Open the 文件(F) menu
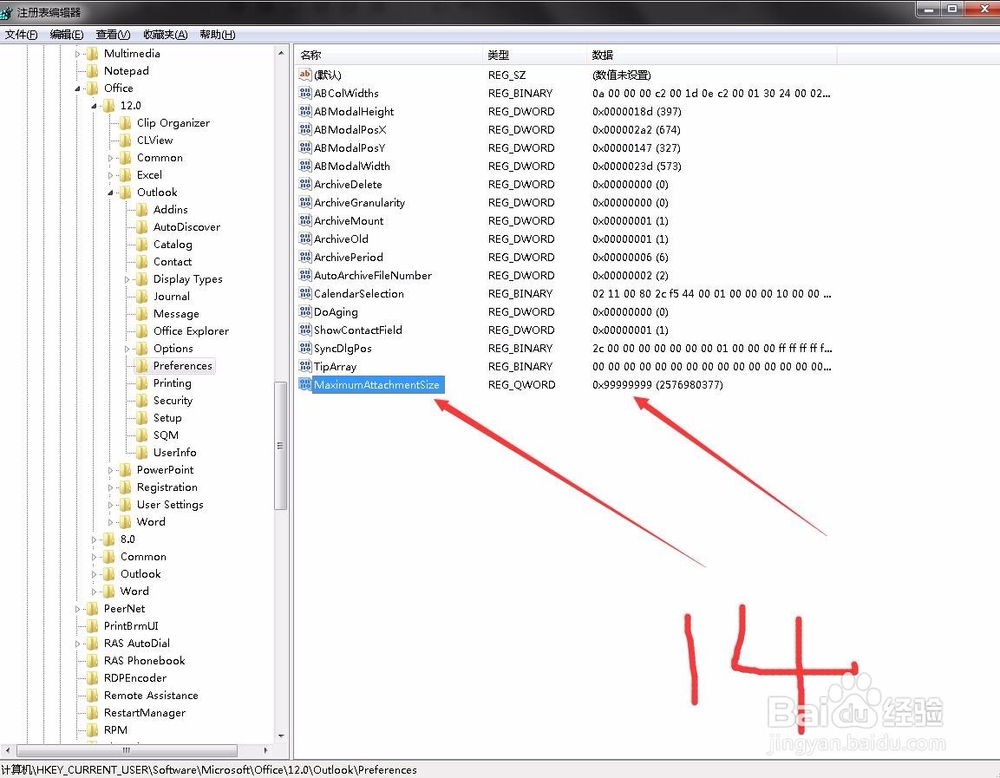 21,35
